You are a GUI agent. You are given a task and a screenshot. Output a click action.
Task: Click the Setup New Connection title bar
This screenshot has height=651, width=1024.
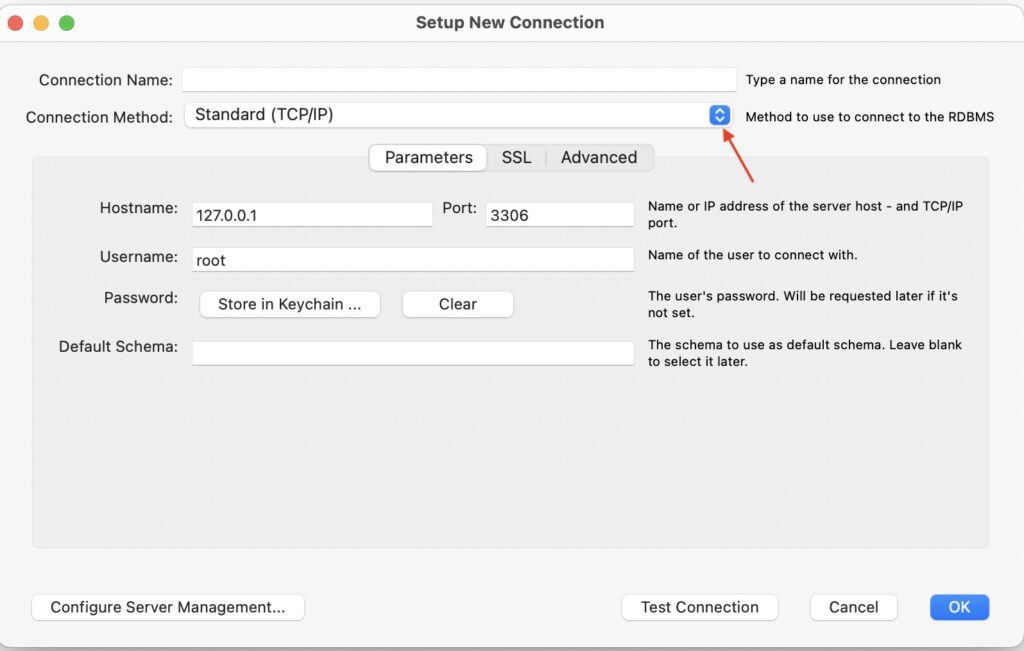coord(510,22)
